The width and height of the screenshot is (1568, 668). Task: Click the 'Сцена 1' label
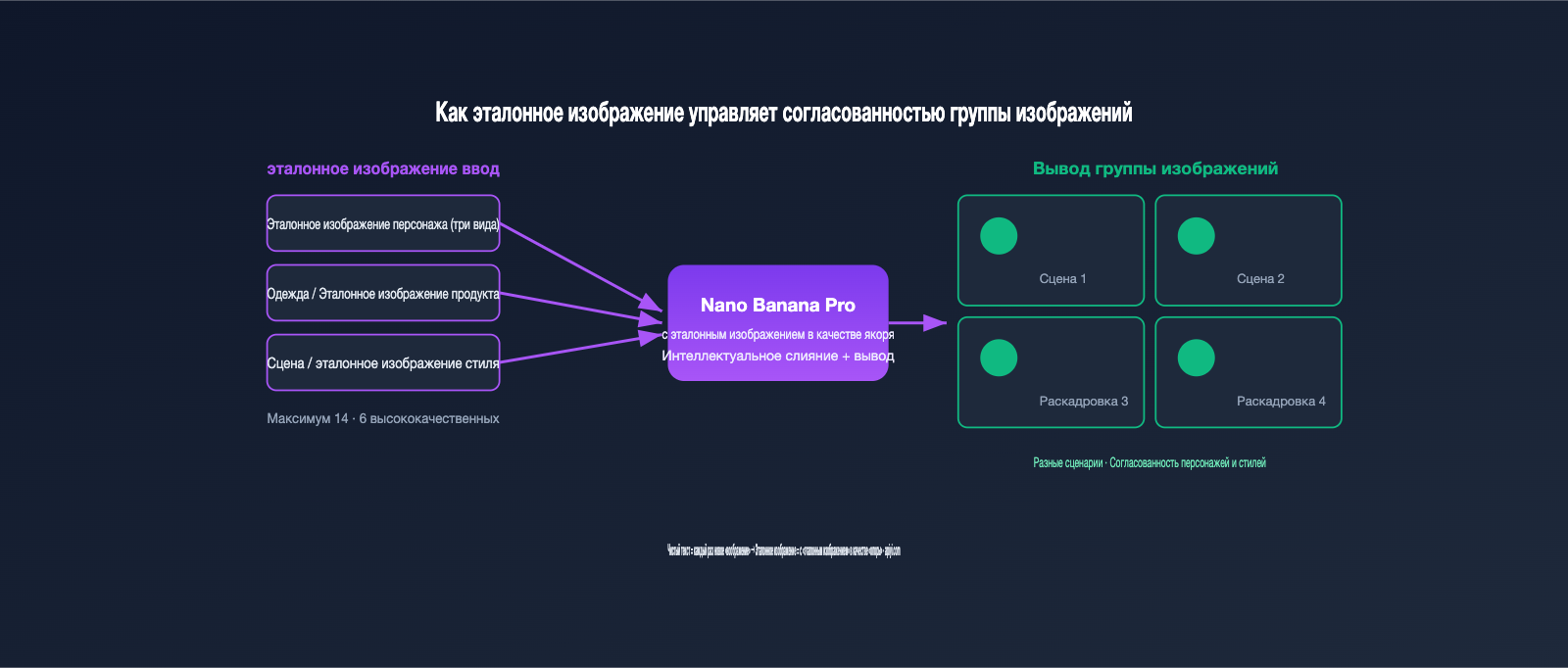tap(1062, 279)
